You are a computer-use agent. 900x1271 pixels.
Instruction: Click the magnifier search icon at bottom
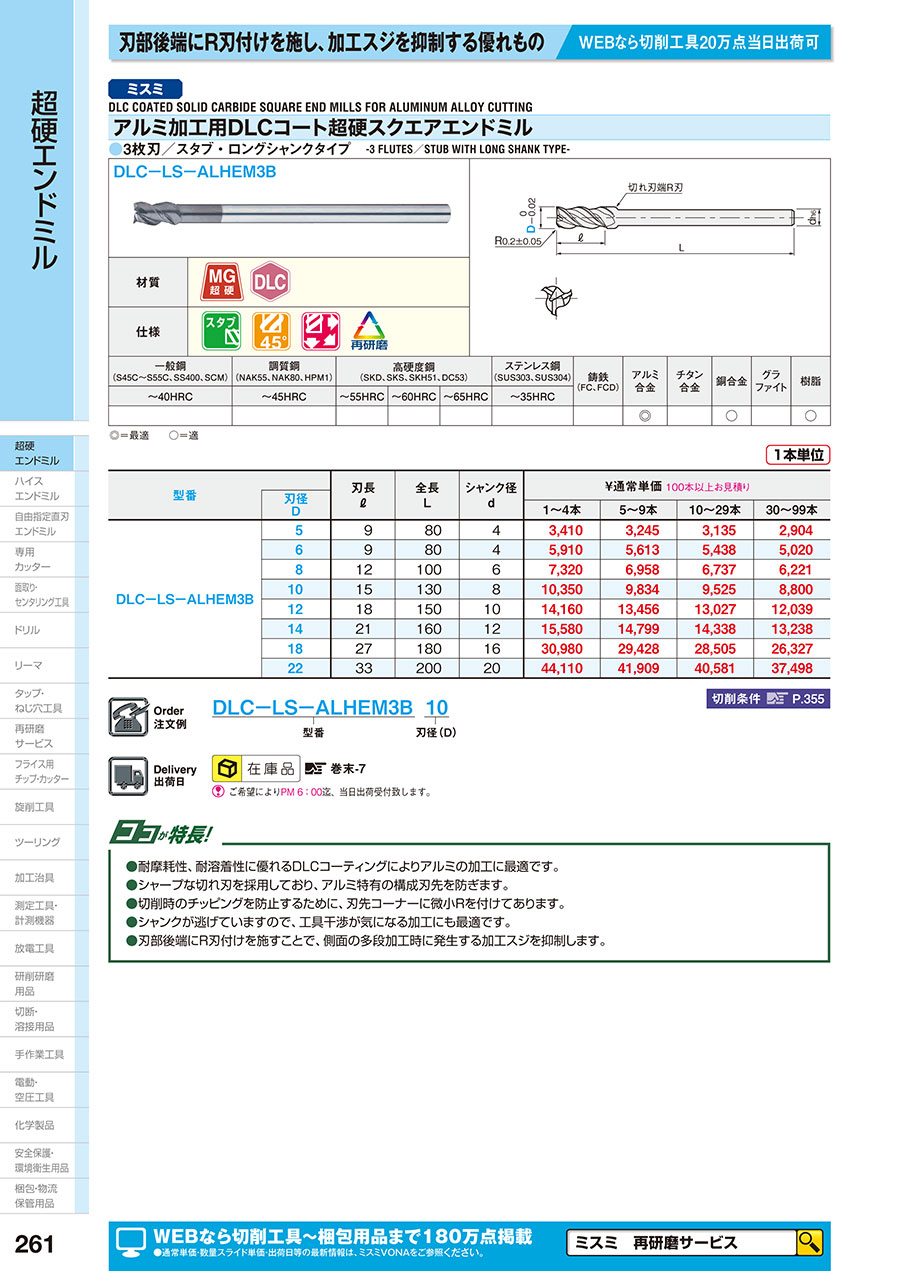[x=809, y=1242]
